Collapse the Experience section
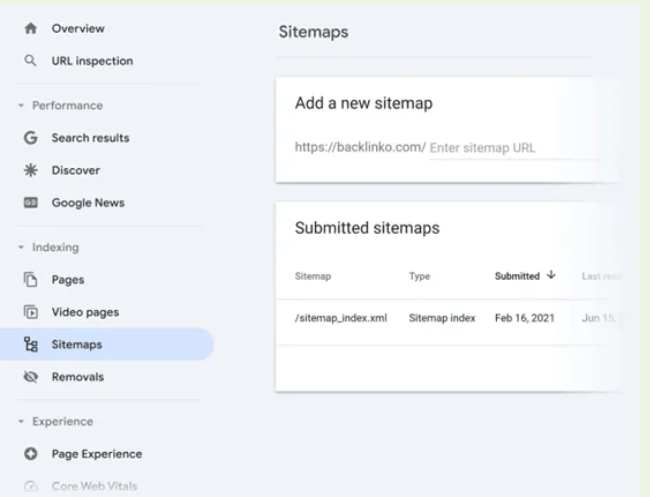Screen dimensions: 650x497 click(21, 422)
